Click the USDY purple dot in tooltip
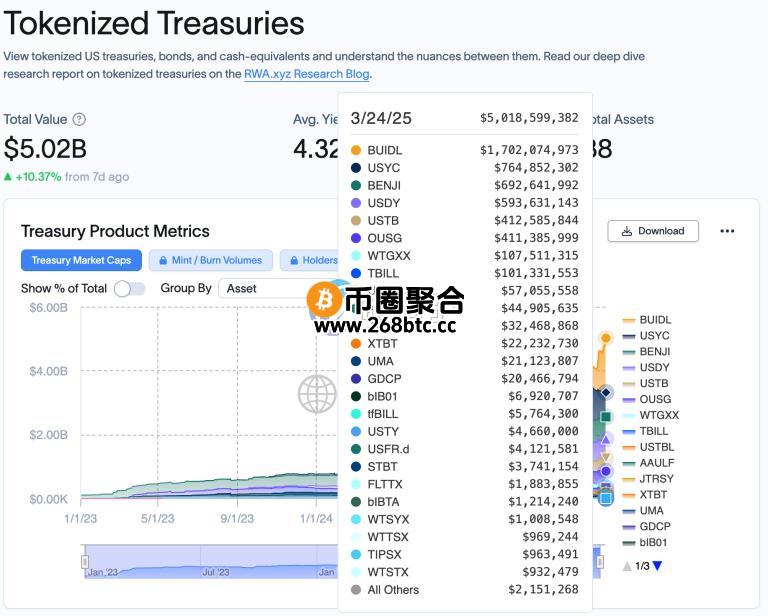This screenshot has height=616, width=768. [356, 203]
